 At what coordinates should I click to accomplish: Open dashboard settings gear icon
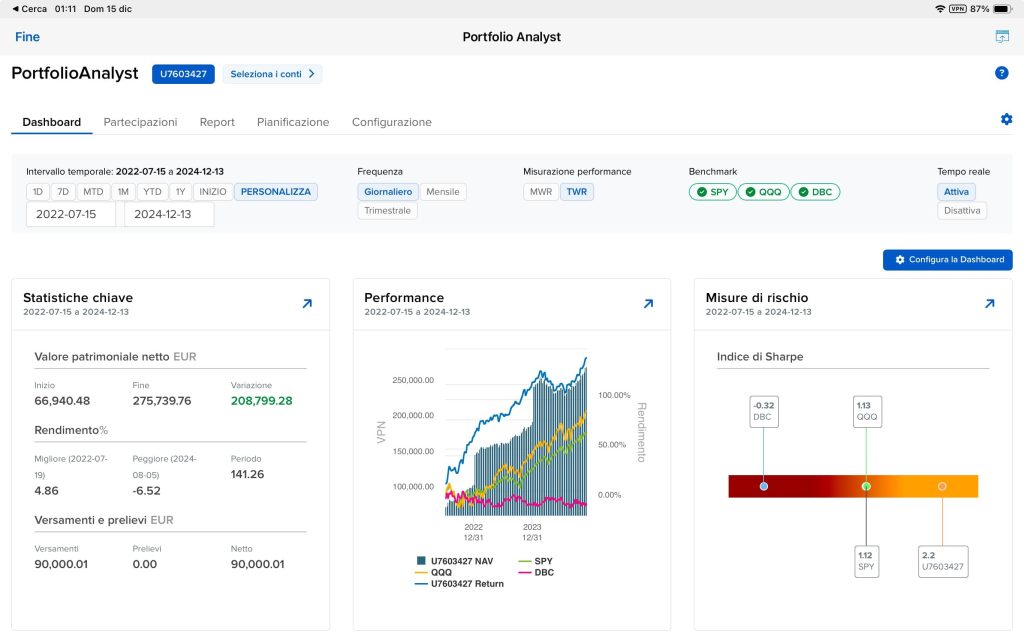pyautogui.click(x=1006, y=119)
